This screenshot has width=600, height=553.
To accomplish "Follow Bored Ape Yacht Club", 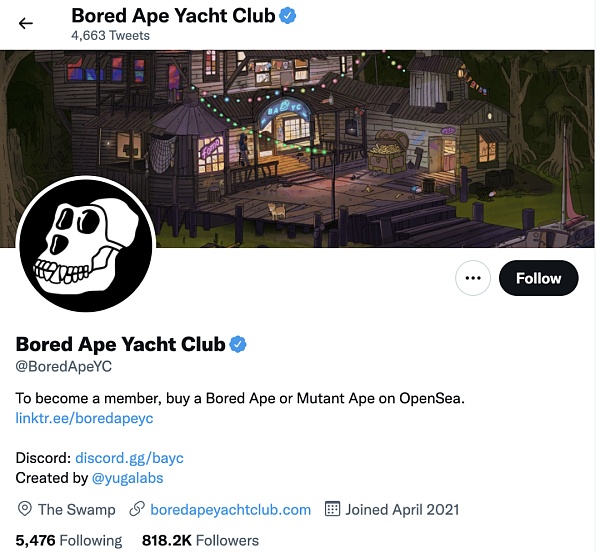I will point(538,278).
